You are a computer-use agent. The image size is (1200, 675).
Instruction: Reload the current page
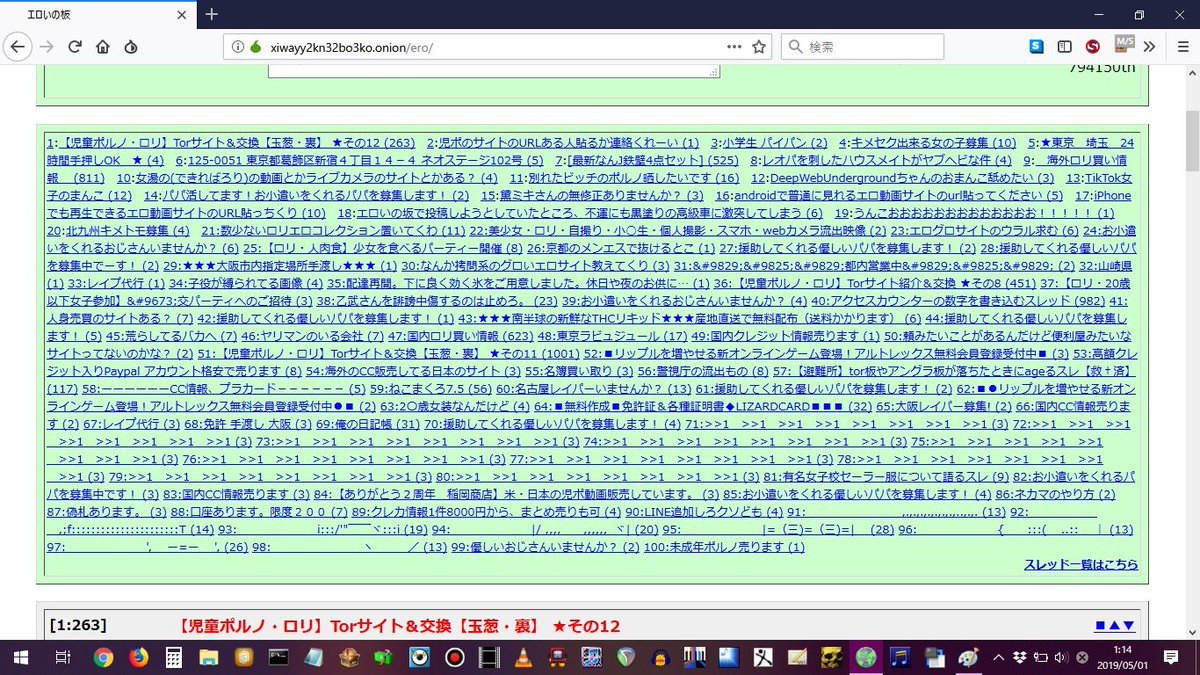coord(75,46)
